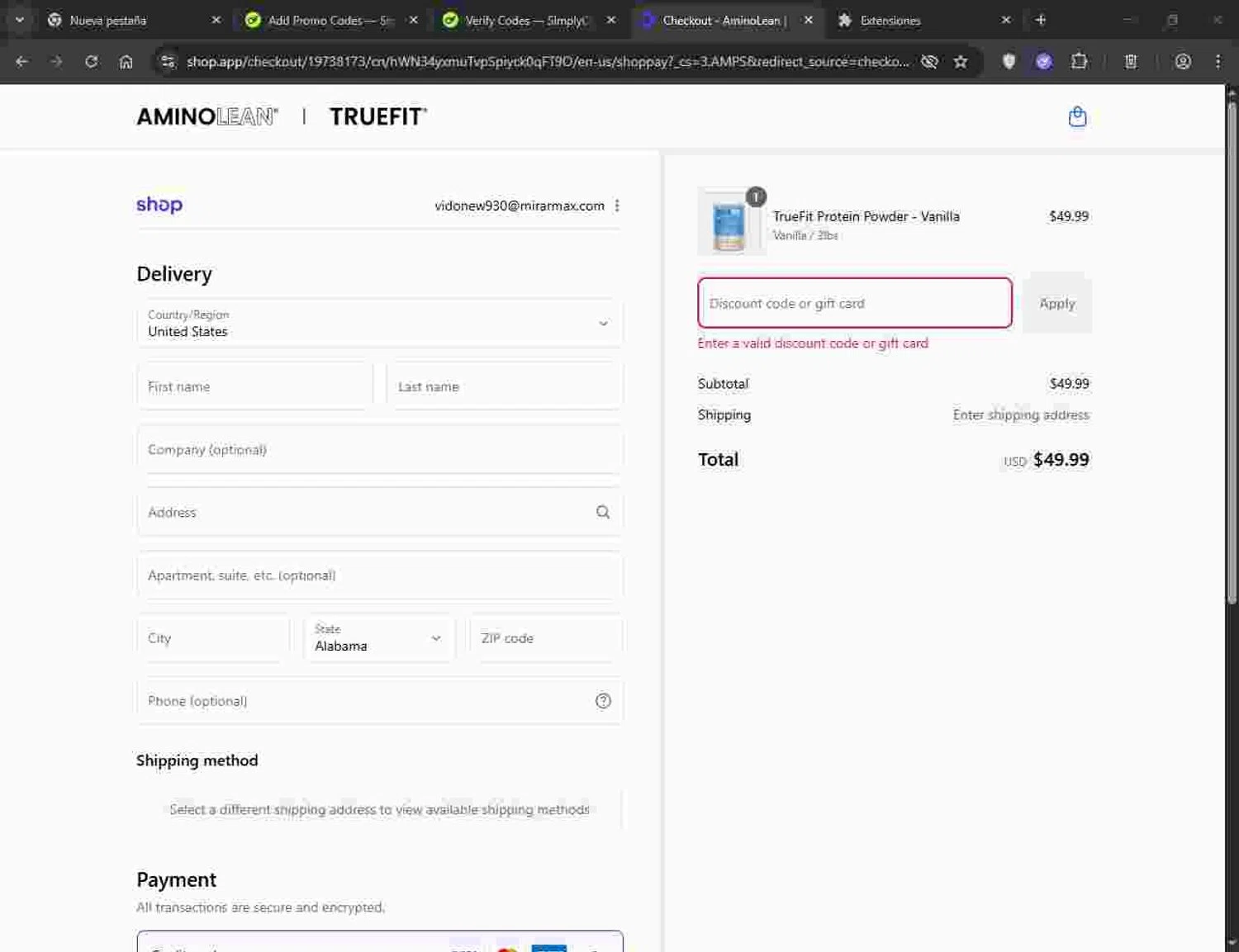Open the tab search dropdown arrow
This screenshot has width=1239, height=952.
tap(19, 20)
